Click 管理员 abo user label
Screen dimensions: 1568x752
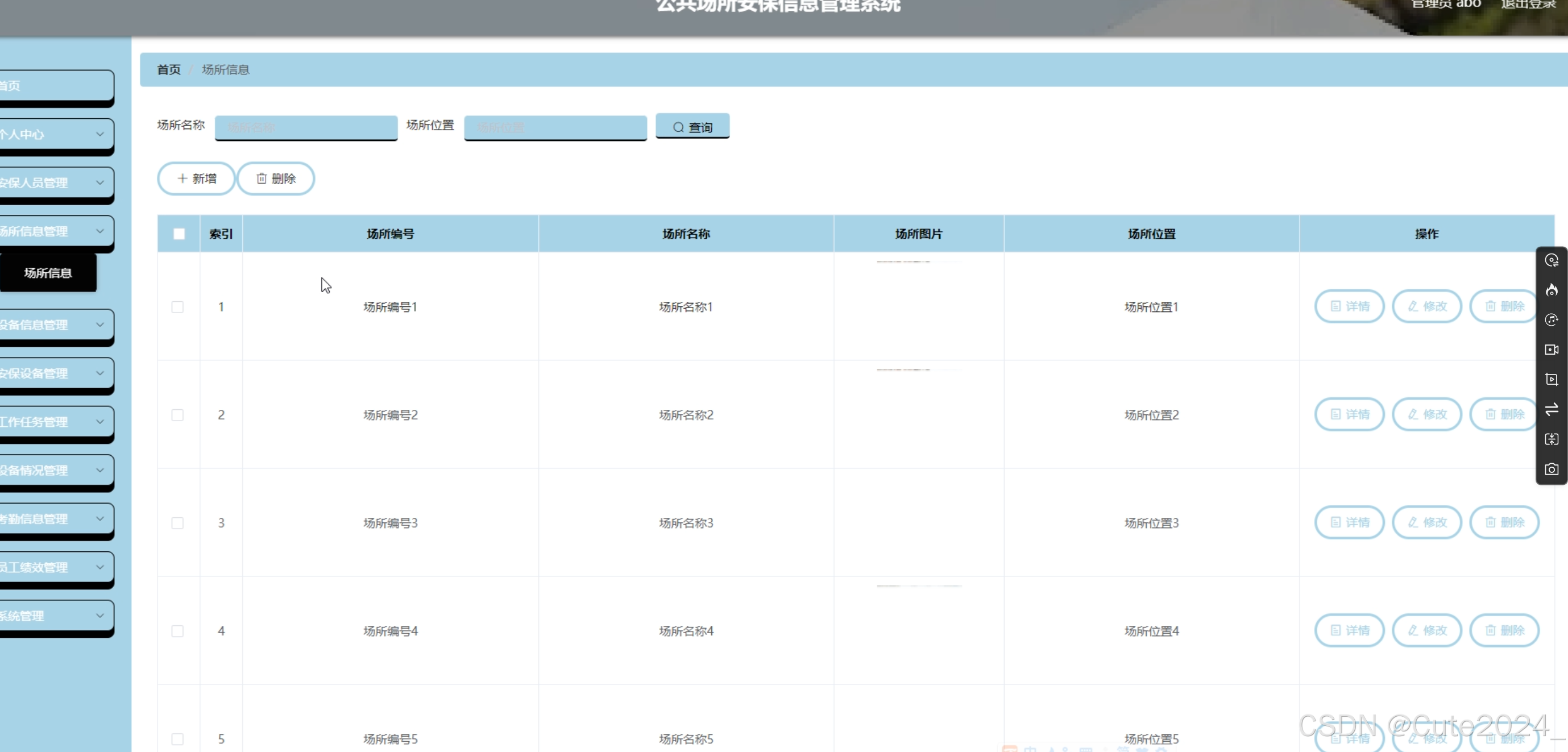point(1446,3)
